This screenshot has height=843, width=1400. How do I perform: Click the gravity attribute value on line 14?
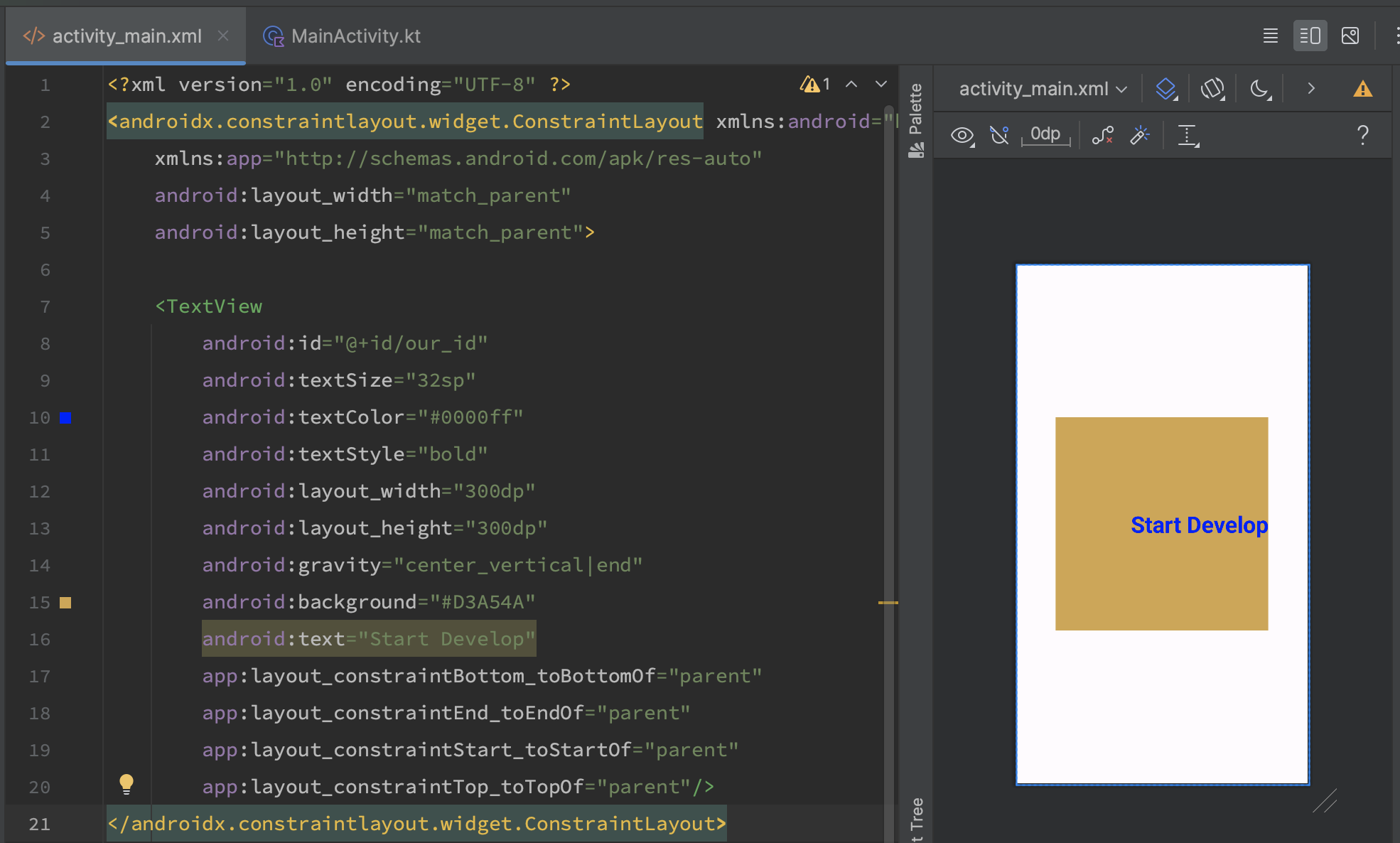pyautogui.click(x=518, y=565)
